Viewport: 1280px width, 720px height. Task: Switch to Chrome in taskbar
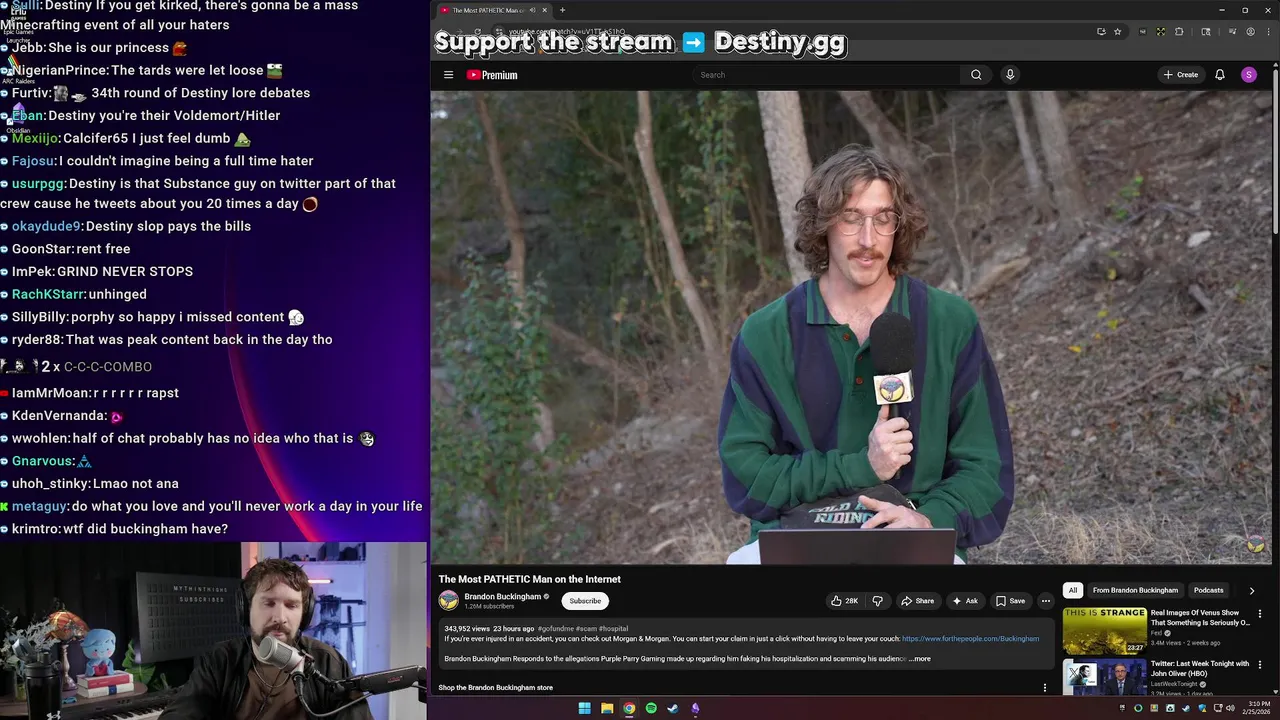[629, 708]
